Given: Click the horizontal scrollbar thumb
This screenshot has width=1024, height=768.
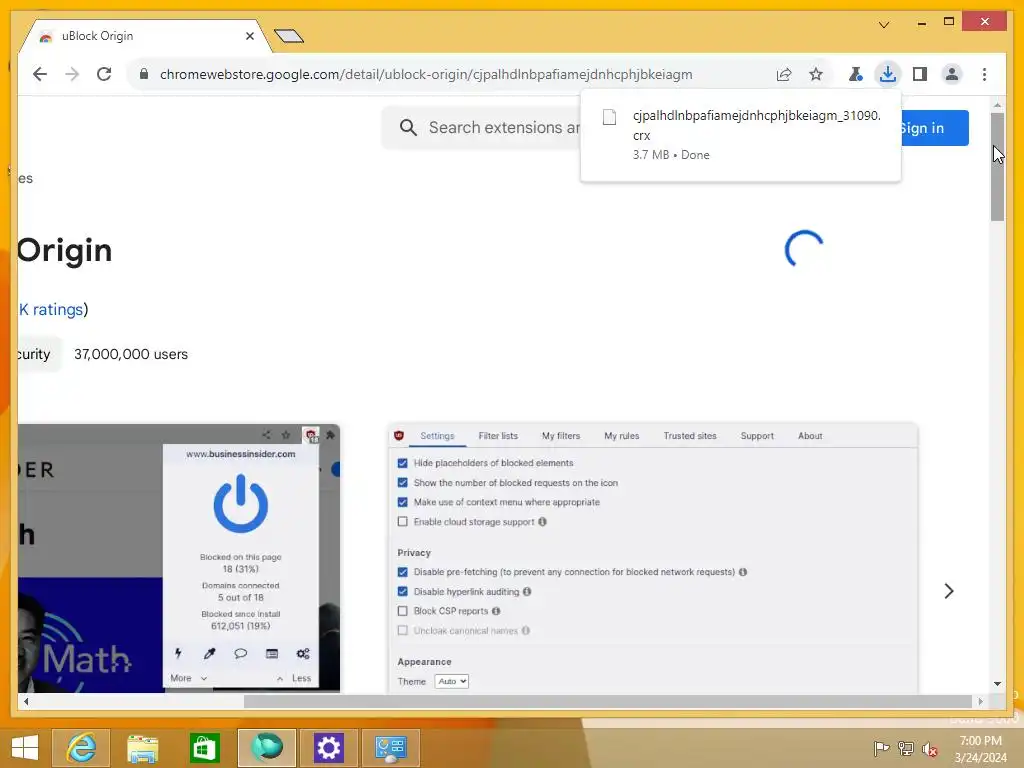Looking at the screenshot, I should coord(607,701).
